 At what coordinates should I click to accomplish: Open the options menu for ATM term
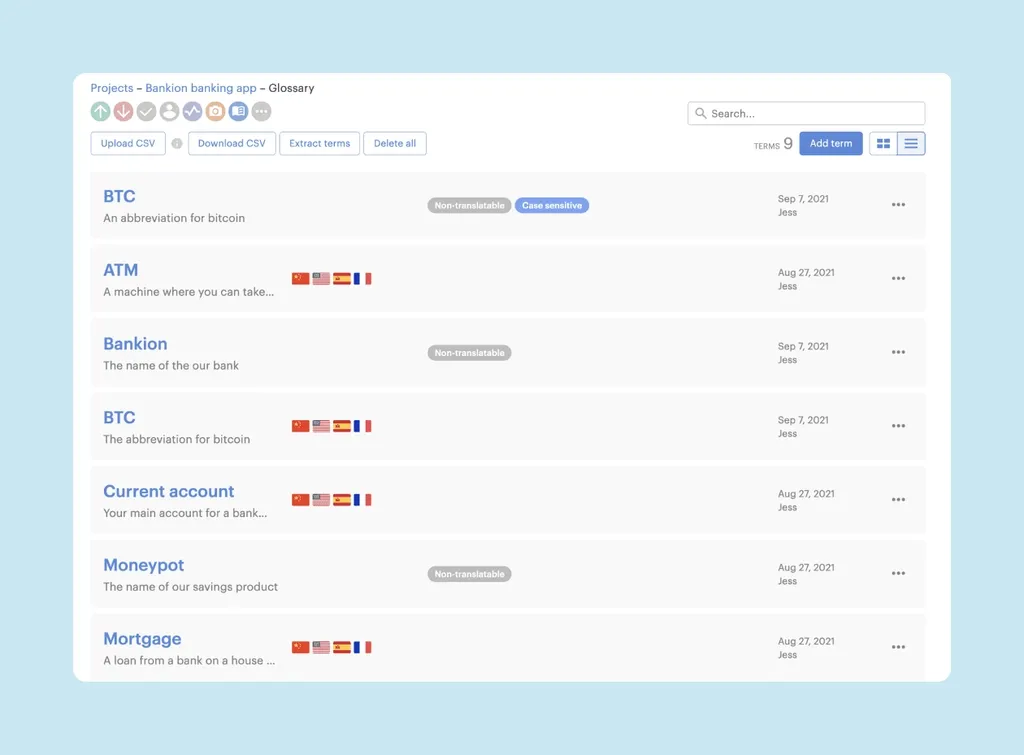(x=898, y=279)
